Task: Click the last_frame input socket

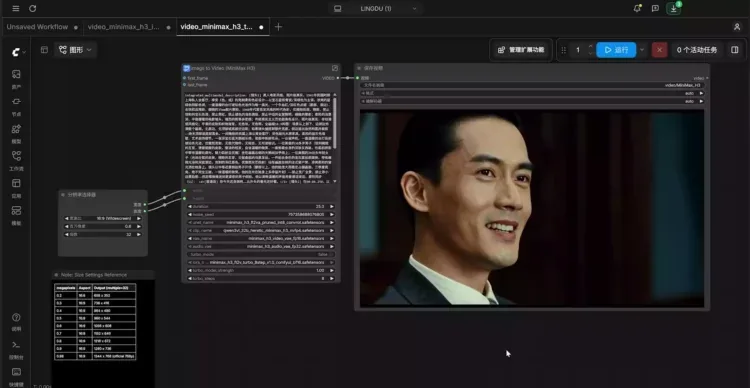Action: click(185, 85)
